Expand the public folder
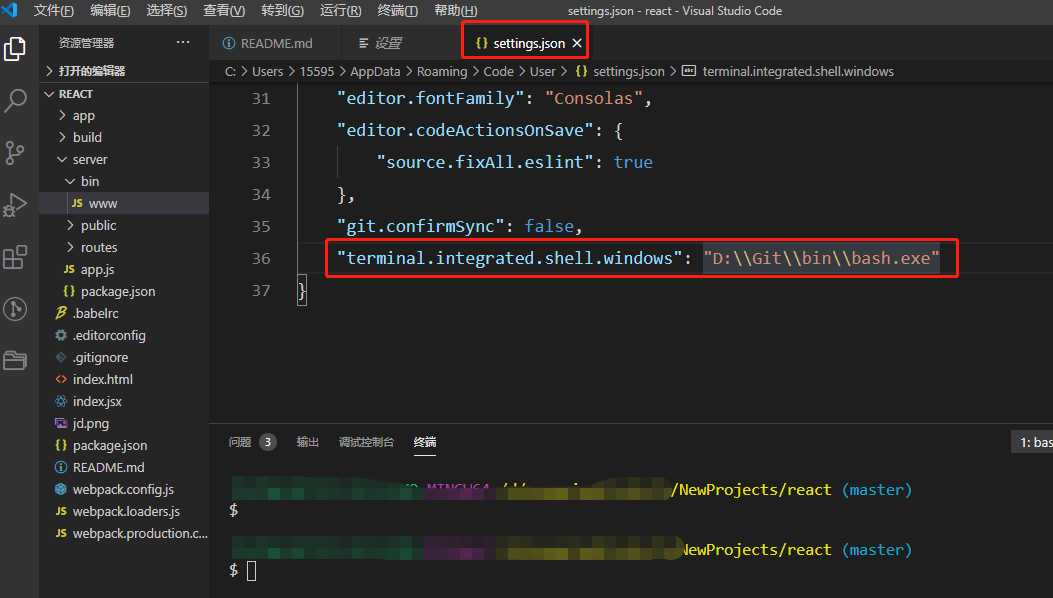Viewport: 1053px width, 598px height. [71, 225]
